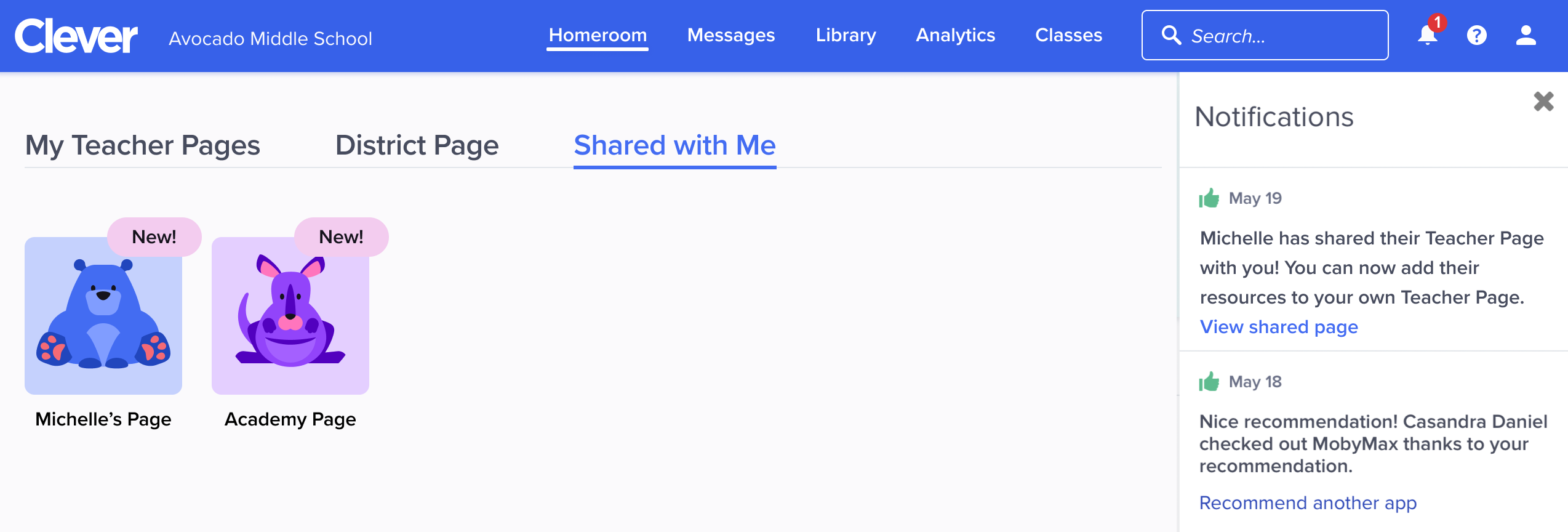Navigate to the Library section
The image size is (1568, 532).
845,35
